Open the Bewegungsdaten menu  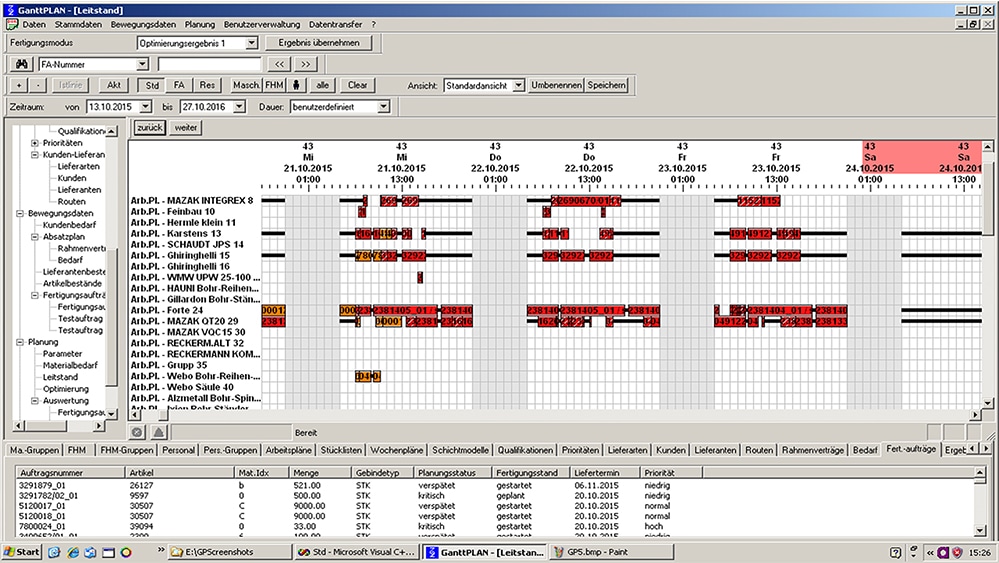tap(143, 24)
